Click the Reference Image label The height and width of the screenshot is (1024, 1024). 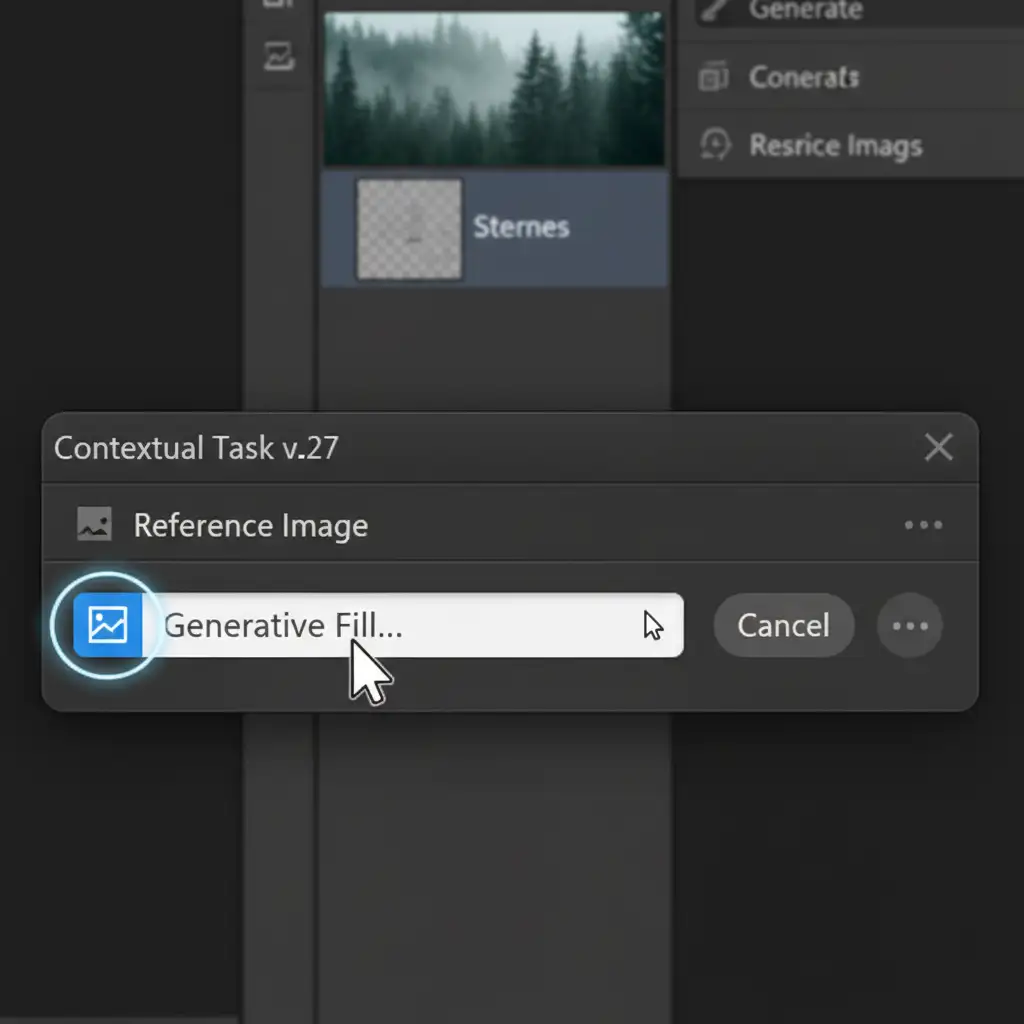(250, 525)
